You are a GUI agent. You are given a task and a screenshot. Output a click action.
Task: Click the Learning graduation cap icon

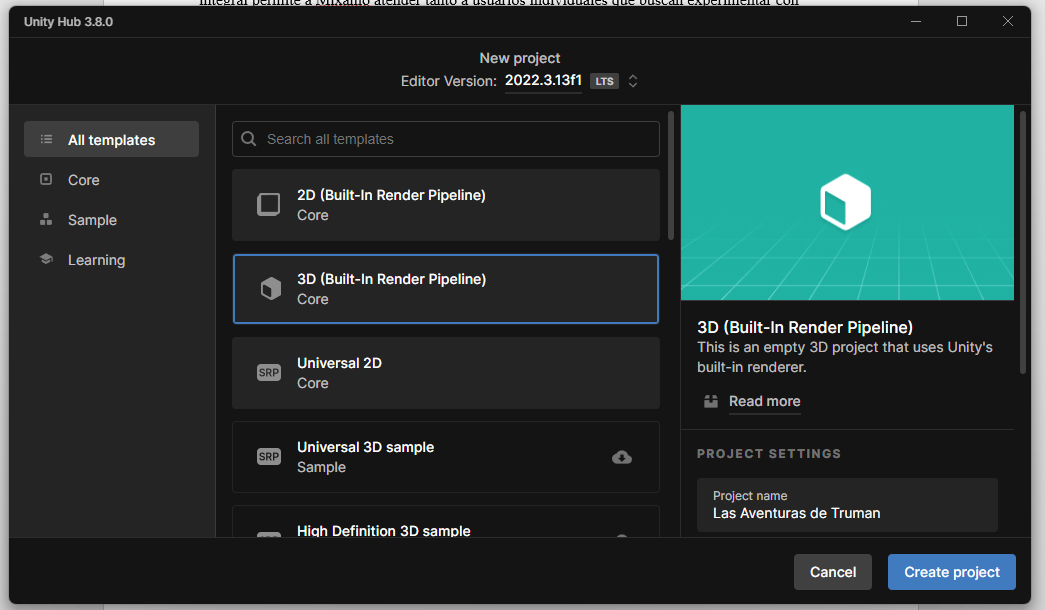coord(46,259)
